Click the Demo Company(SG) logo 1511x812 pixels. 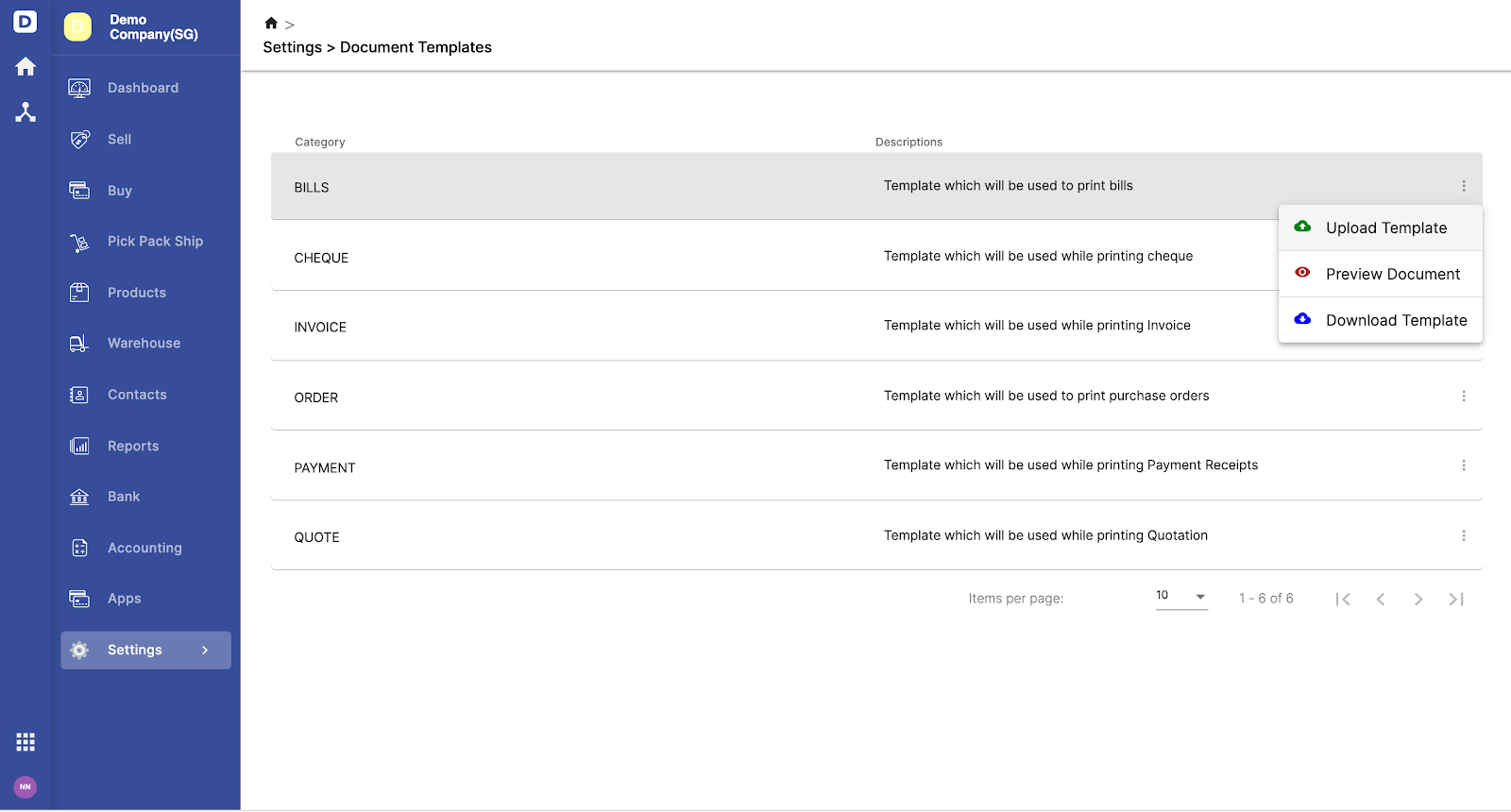77,27
